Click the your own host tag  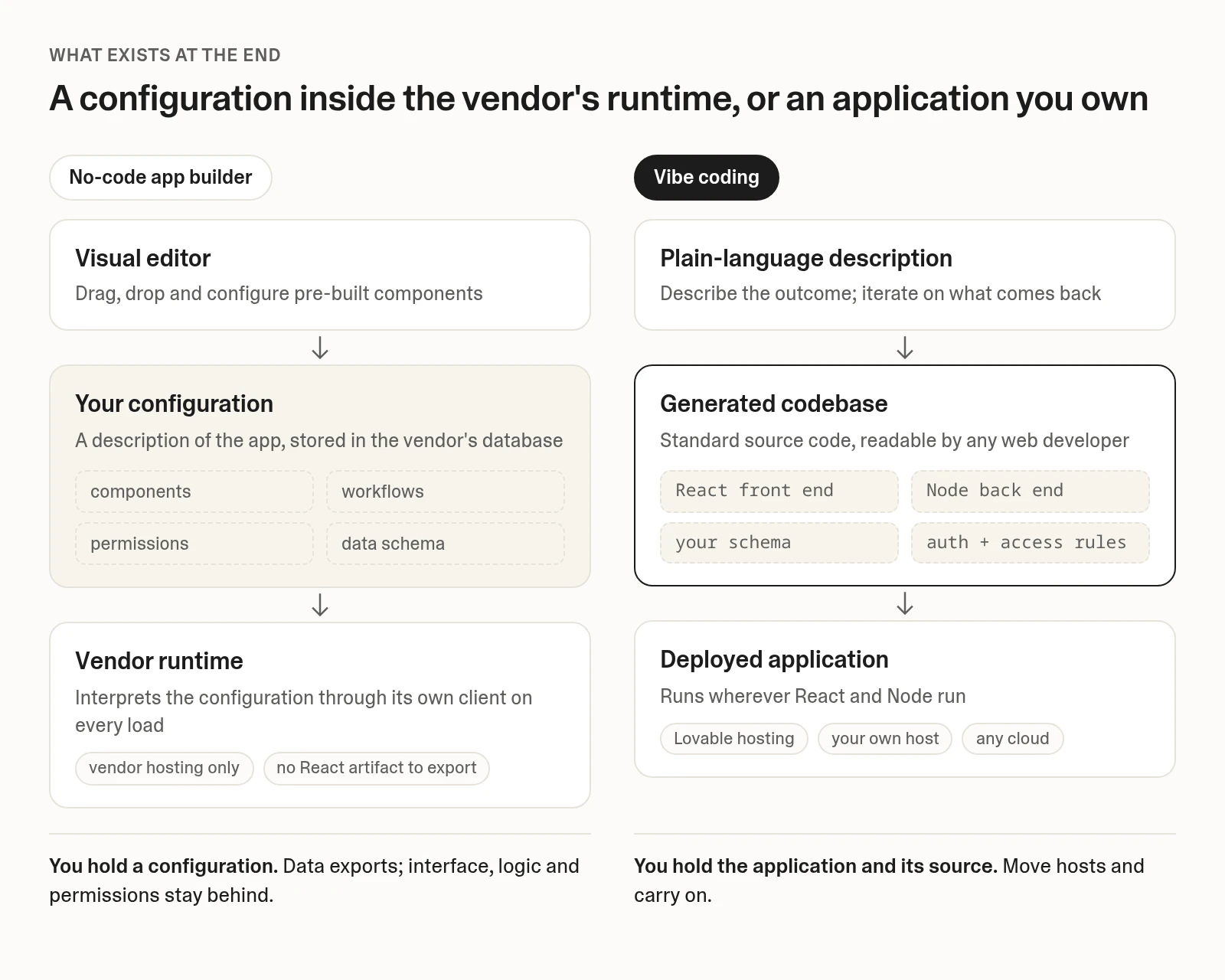[x=885, y=739]
